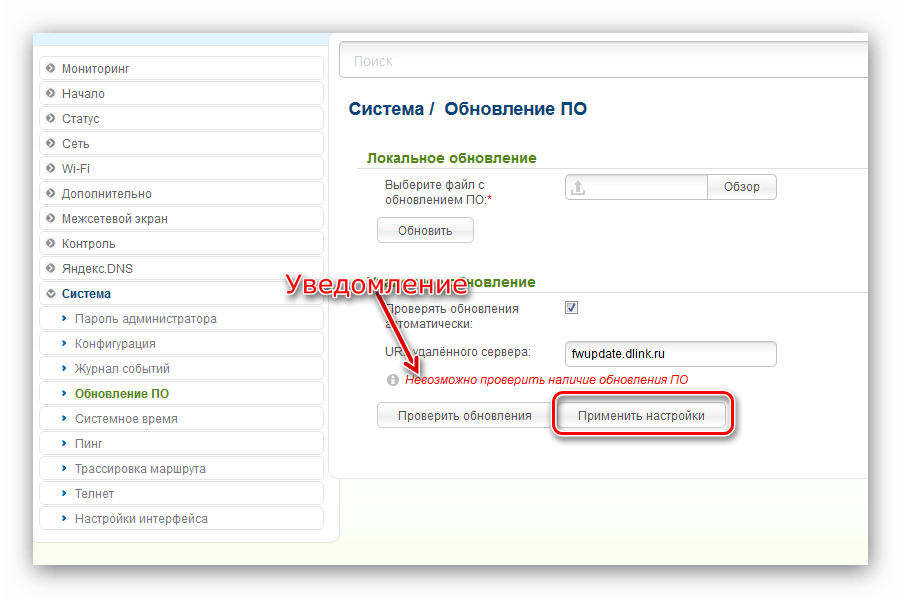Open the Начало menu item

(181, 93)
